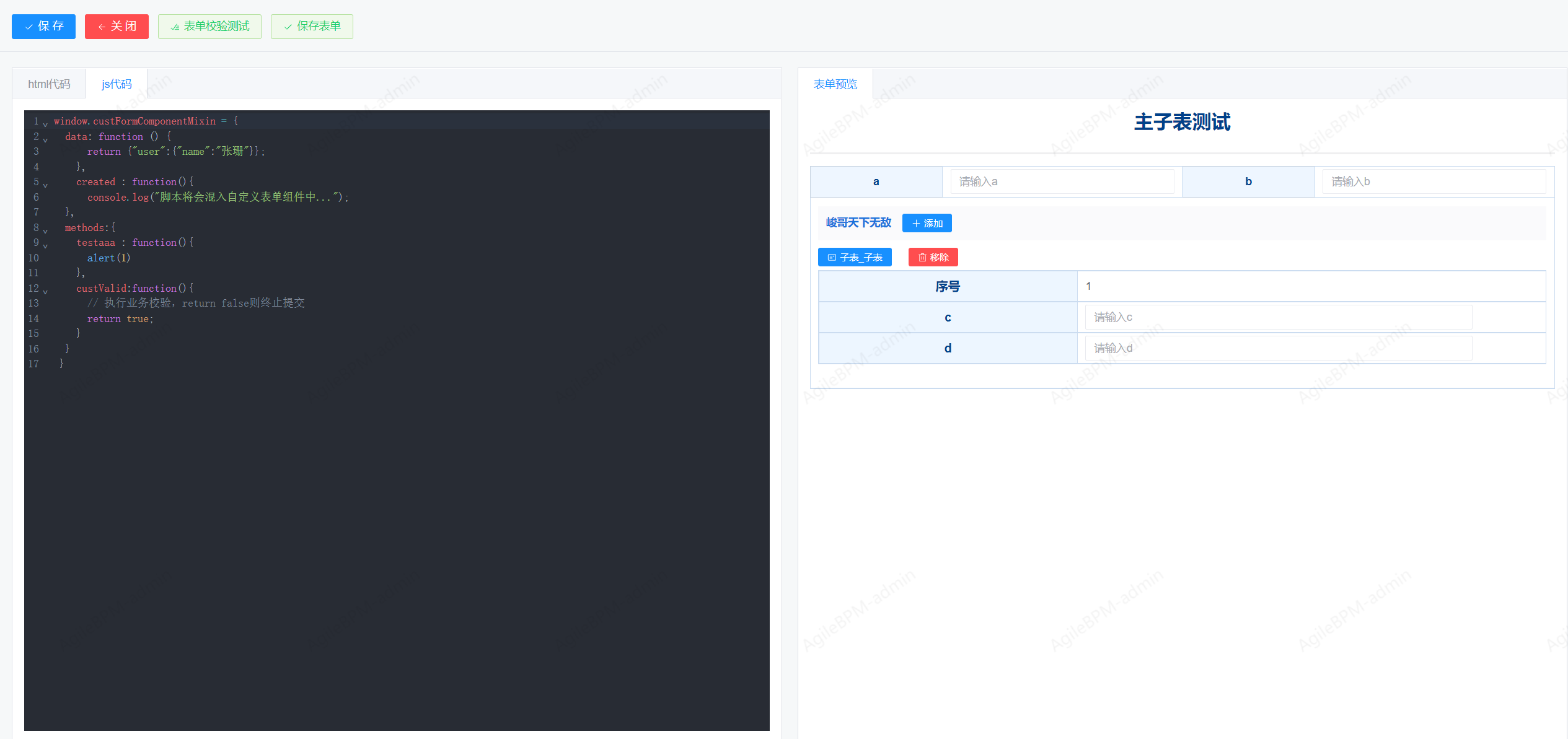The image size is (1568, 739).
Task: Click the 请输入d input field
Action: [x=1279, y=348]
